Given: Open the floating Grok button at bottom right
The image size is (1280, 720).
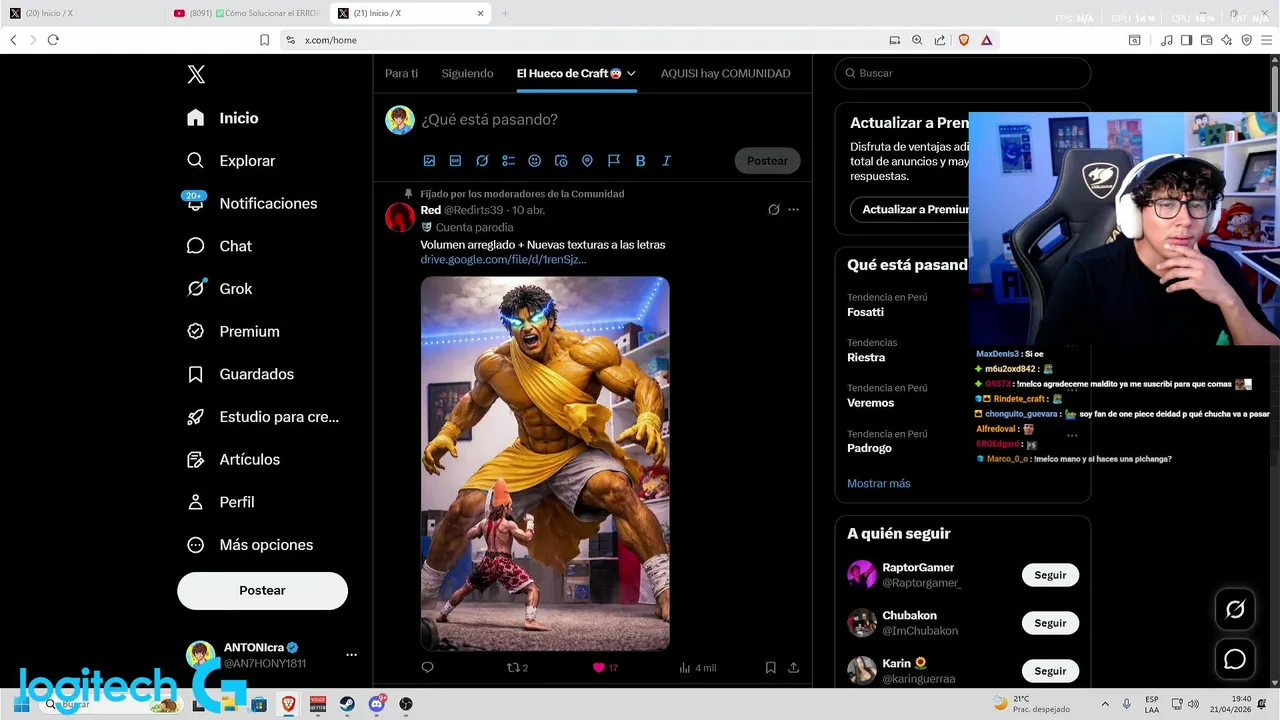Looking at the screenshot, I should [1235, 609].
